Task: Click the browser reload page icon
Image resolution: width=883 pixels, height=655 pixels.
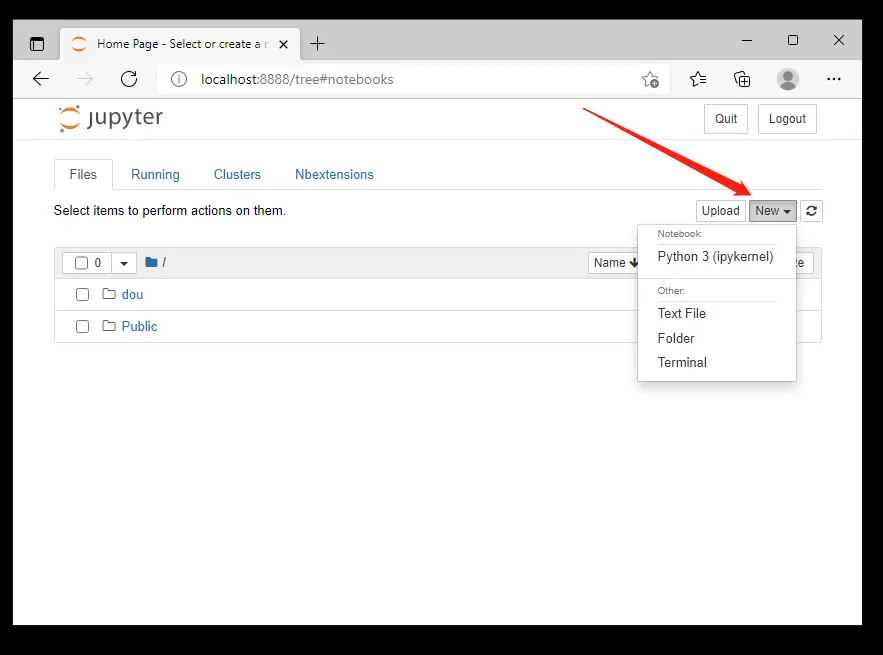Action: tap(129, 79)
